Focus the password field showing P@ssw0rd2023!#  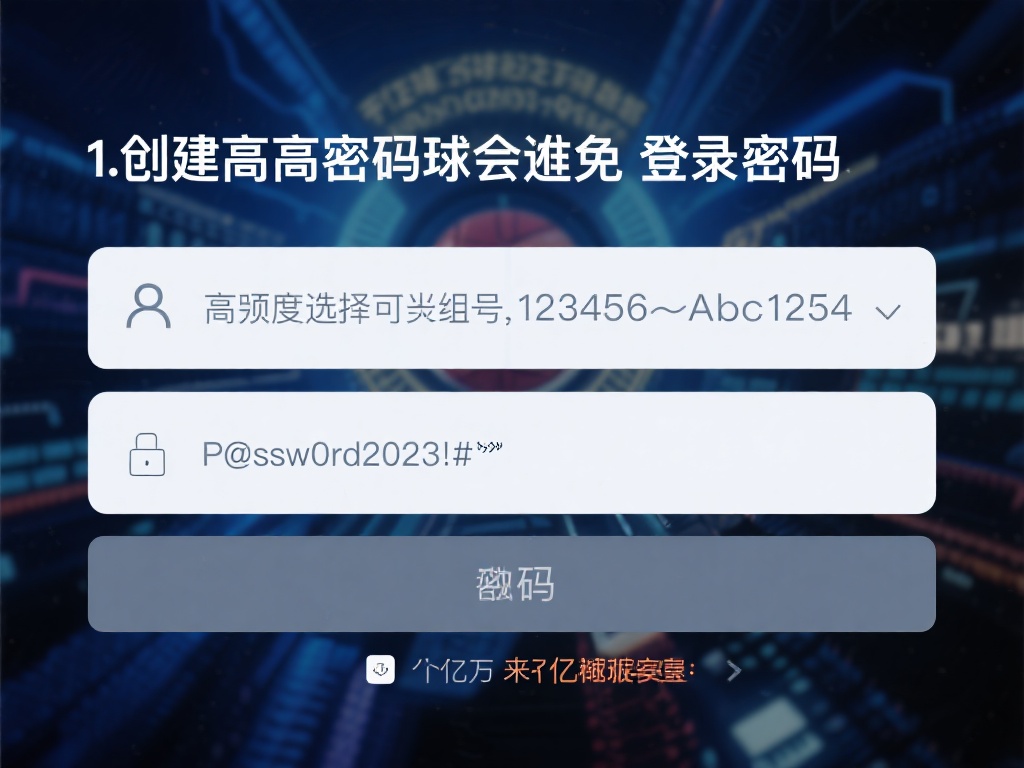pyautogui.click(x=511, y=453)
